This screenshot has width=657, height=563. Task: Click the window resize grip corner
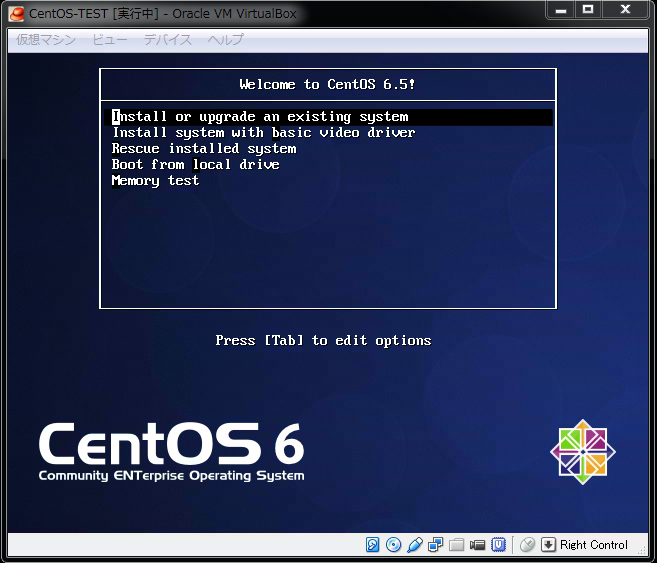(x=643, y=550)
